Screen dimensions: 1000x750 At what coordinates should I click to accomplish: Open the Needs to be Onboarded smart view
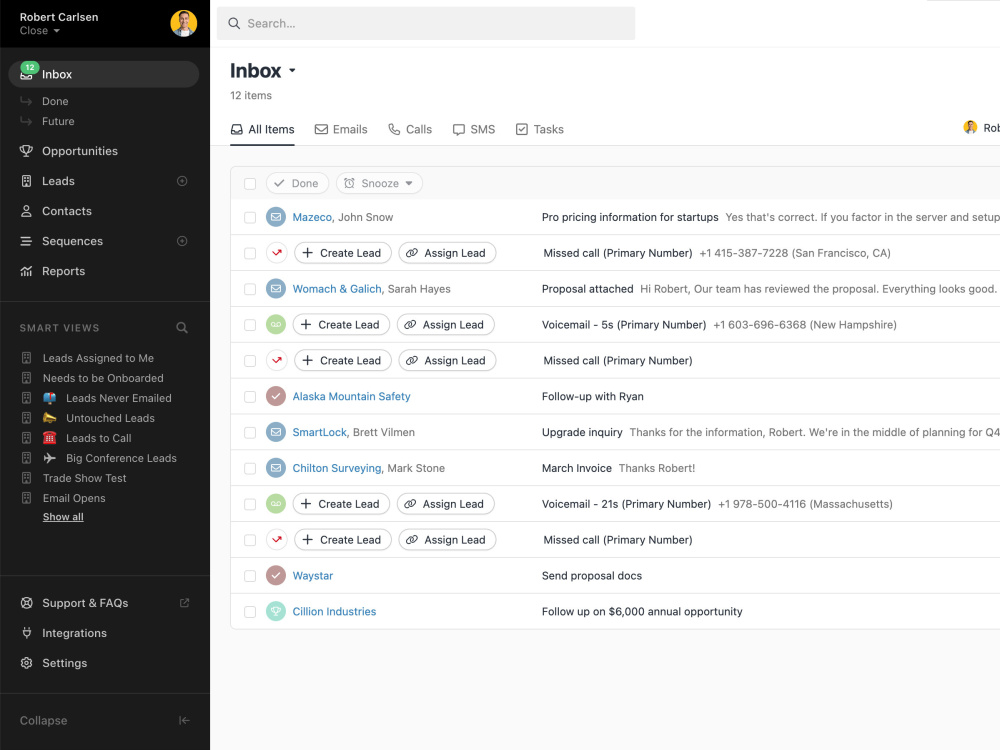click(x=103, y=378)
